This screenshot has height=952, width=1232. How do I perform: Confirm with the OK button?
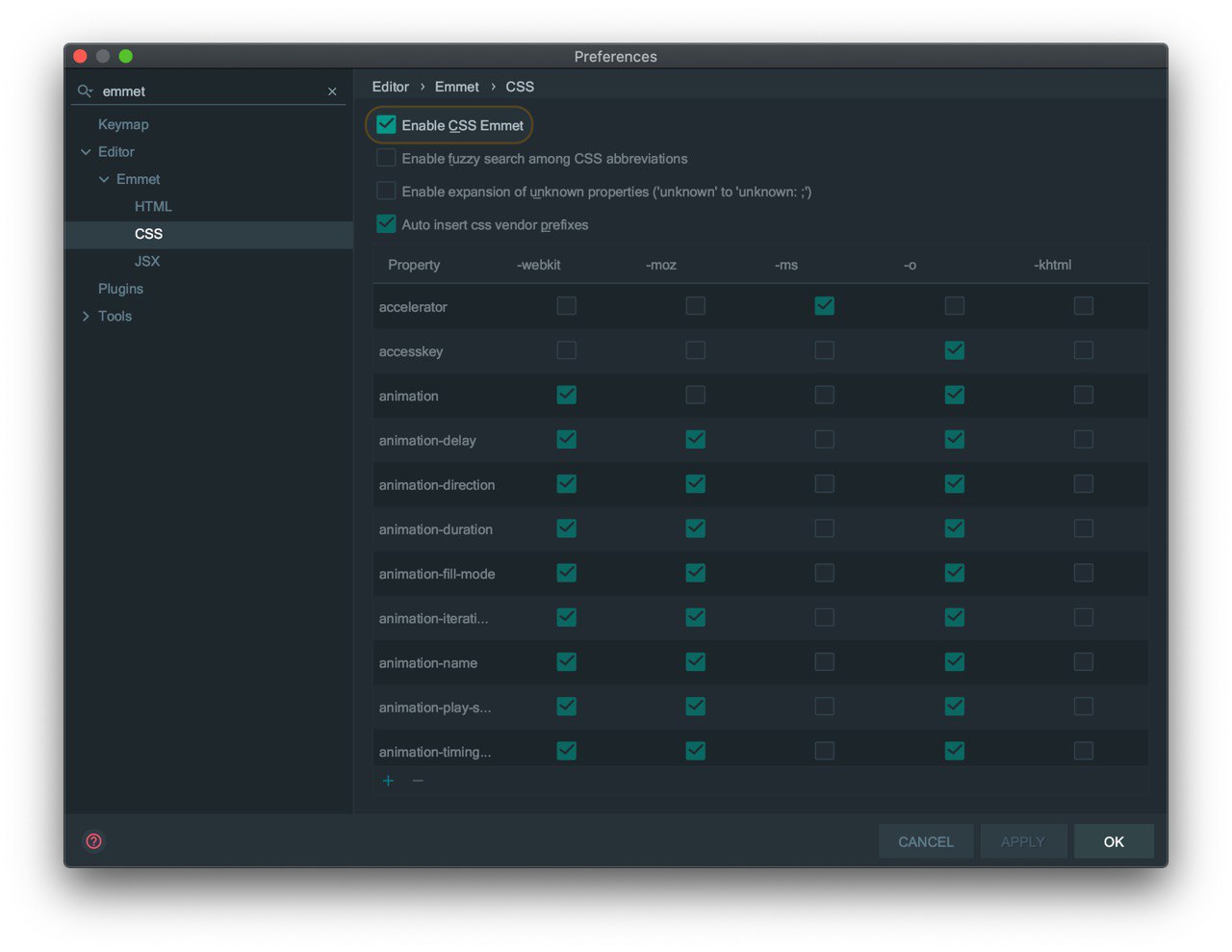click(1114, 841)
